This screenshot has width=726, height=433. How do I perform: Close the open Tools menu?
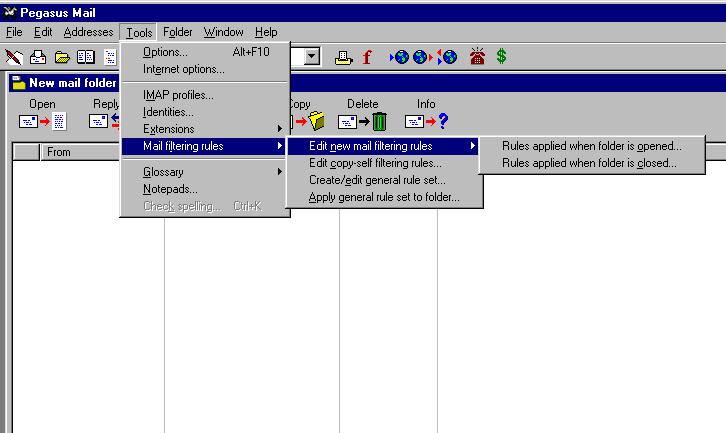point(139,32)
